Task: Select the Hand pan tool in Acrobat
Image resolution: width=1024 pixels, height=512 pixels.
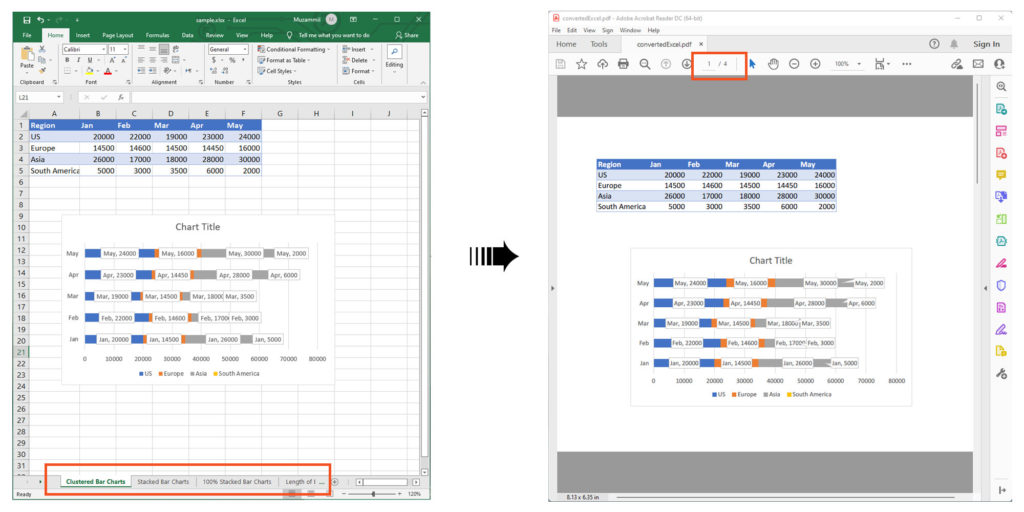Action: pos(773,64)
